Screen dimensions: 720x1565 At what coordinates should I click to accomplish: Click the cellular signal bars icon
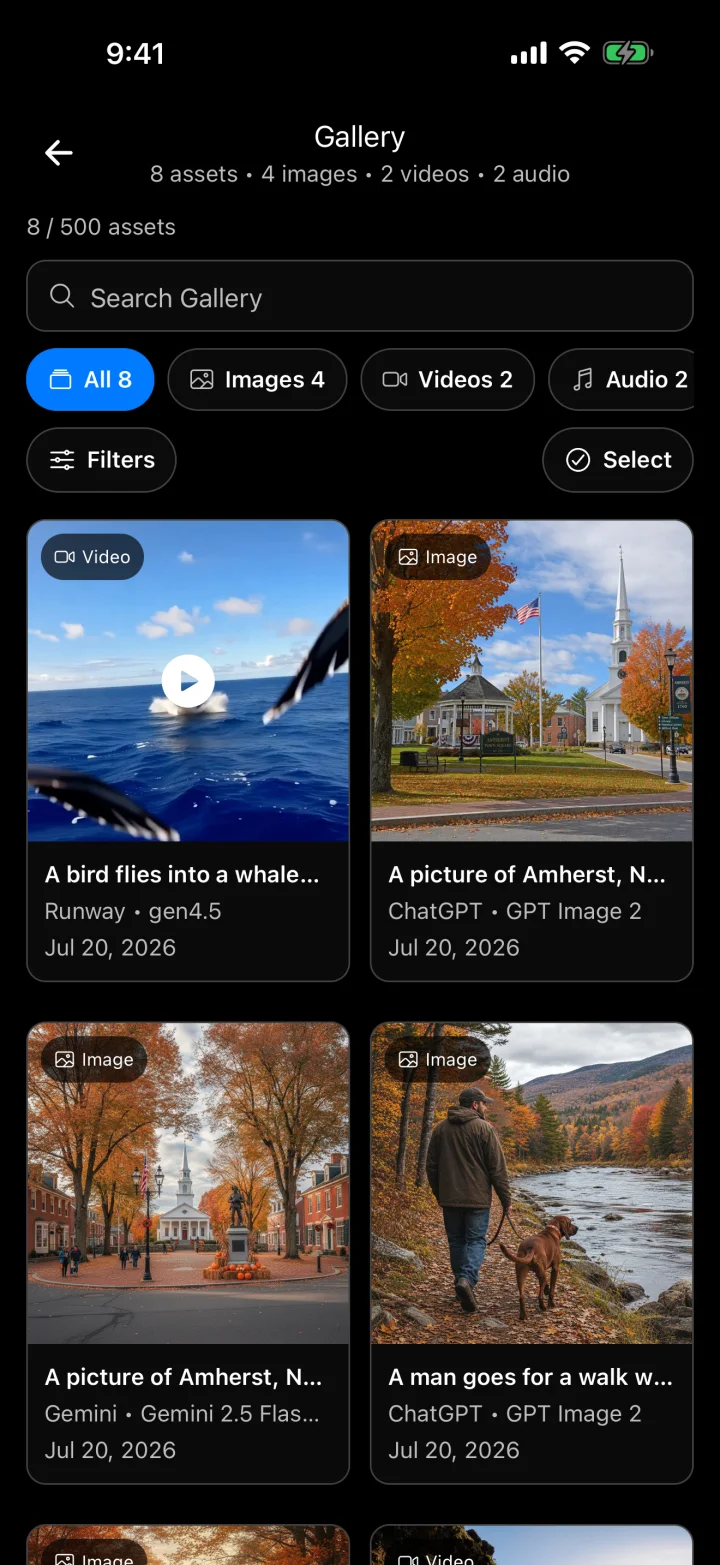point(529,53)
